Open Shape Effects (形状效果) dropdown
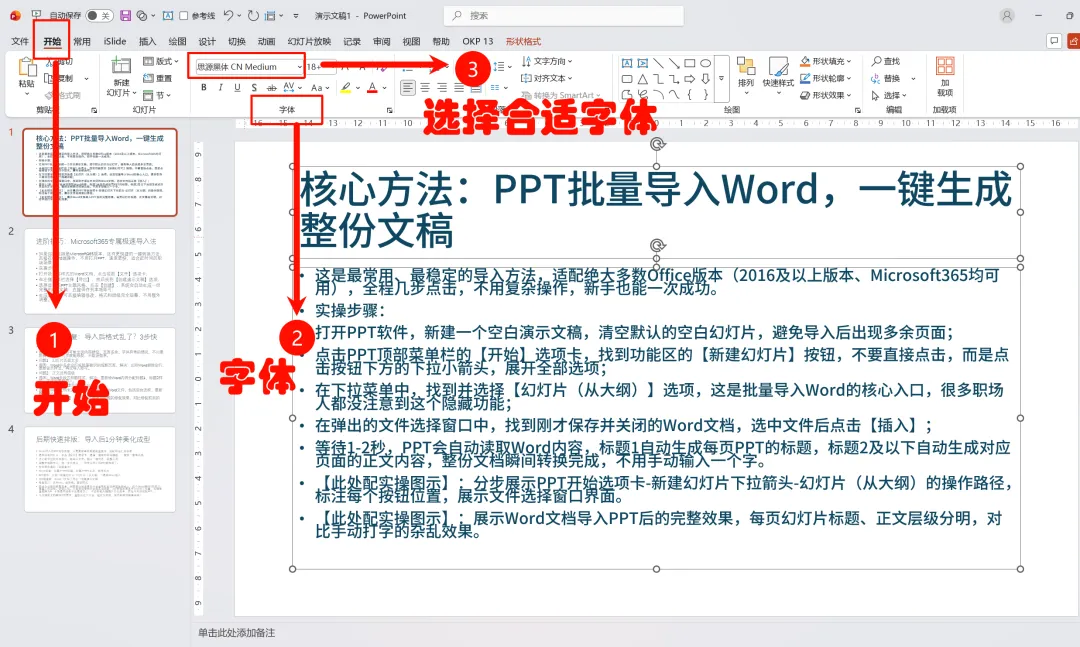The width and height of the screenshot is (1080, 647). (x=826, y=95)
